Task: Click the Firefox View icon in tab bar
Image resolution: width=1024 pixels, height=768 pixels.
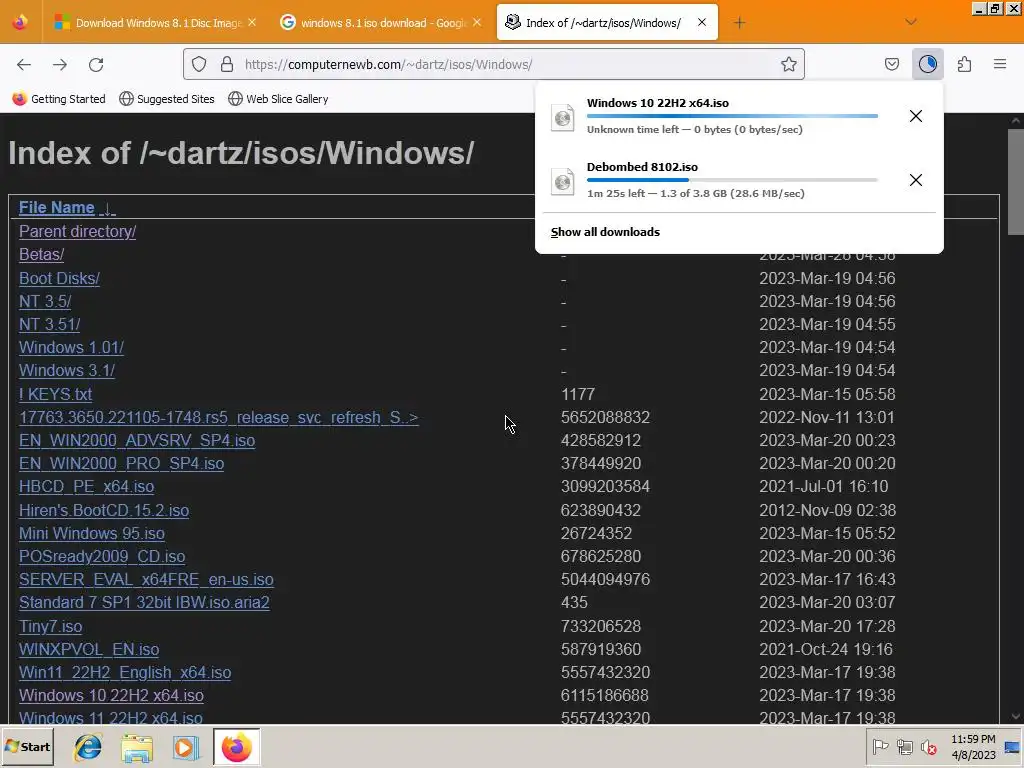Action: [20, 22]
